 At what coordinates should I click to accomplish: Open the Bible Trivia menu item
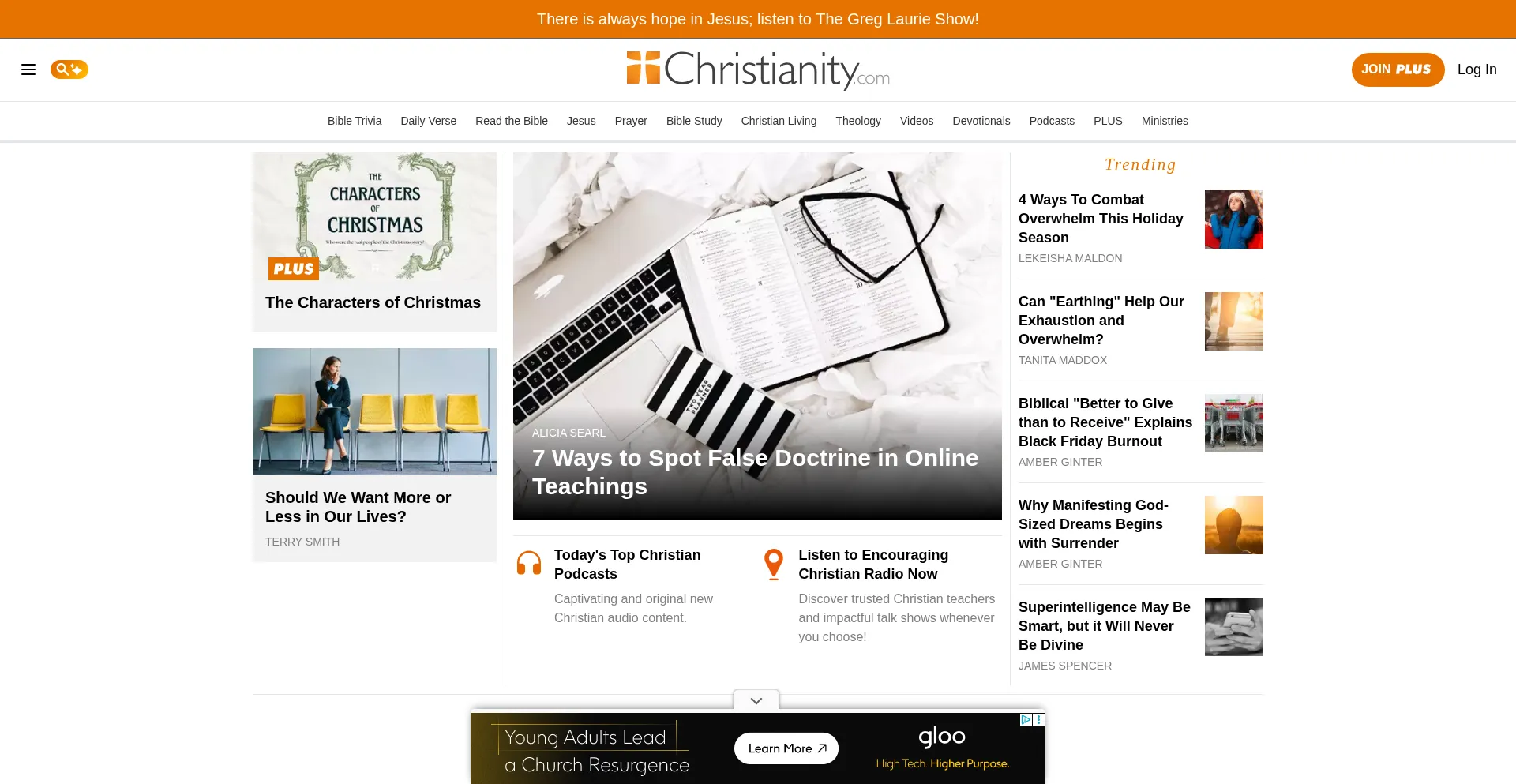[355, 121]
